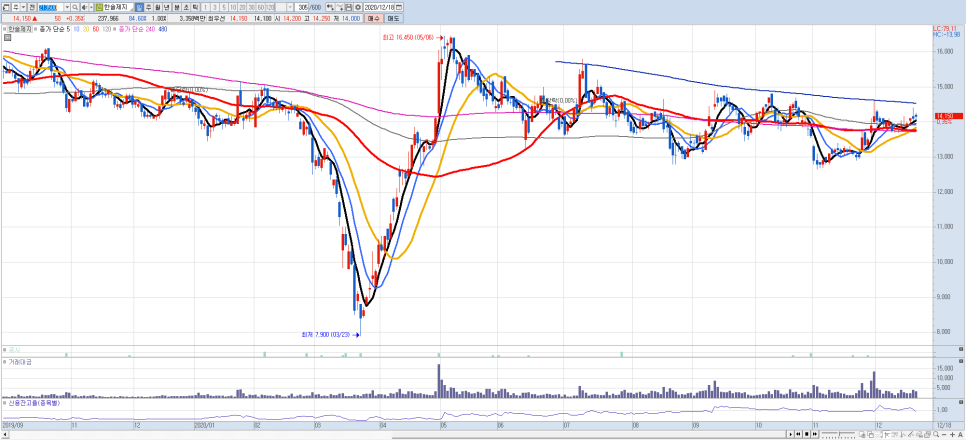Click the save chart disk icon
The image size is (966, 440).
(x=349, y=7)
